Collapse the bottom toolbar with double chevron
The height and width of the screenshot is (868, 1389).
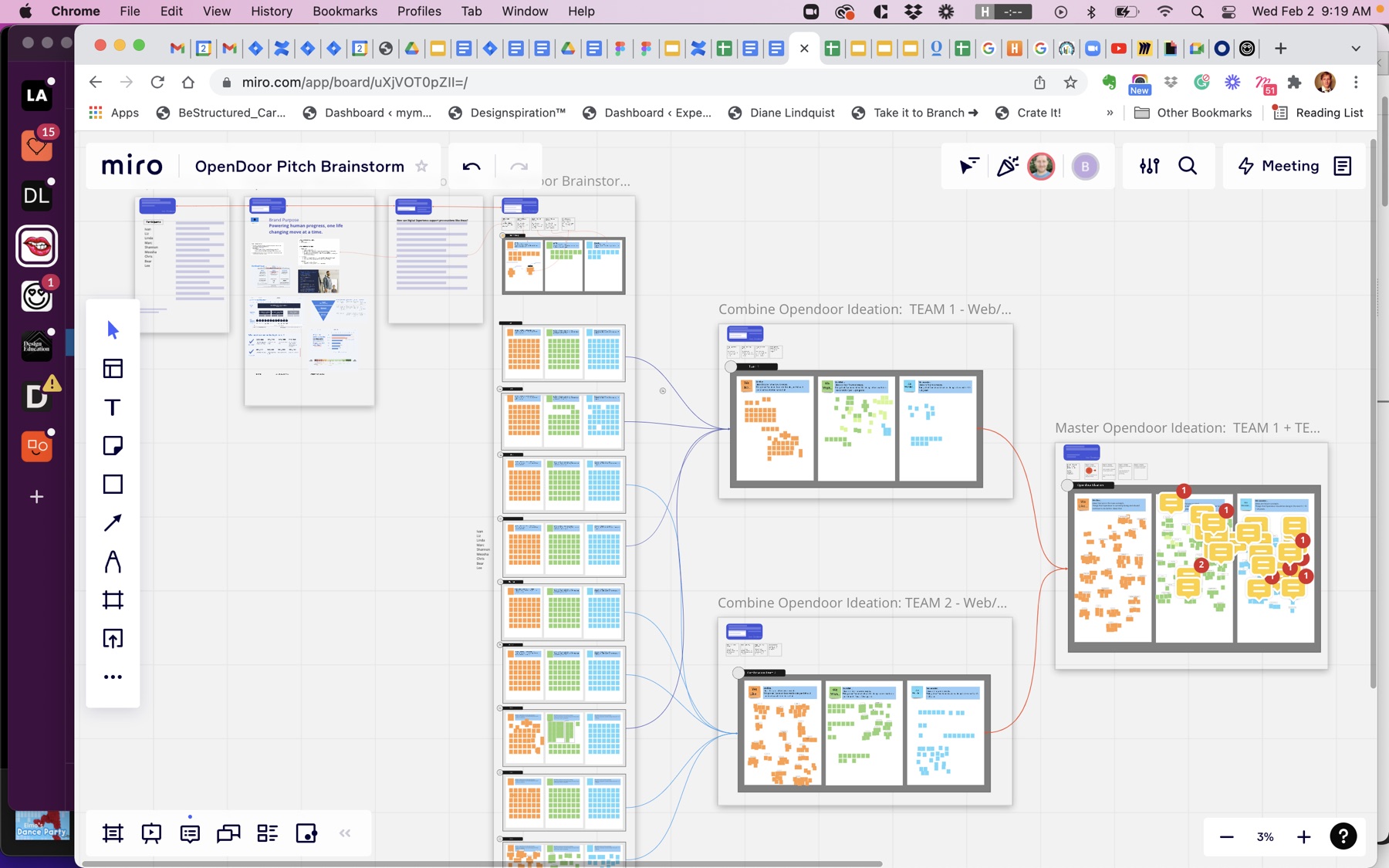345,833
